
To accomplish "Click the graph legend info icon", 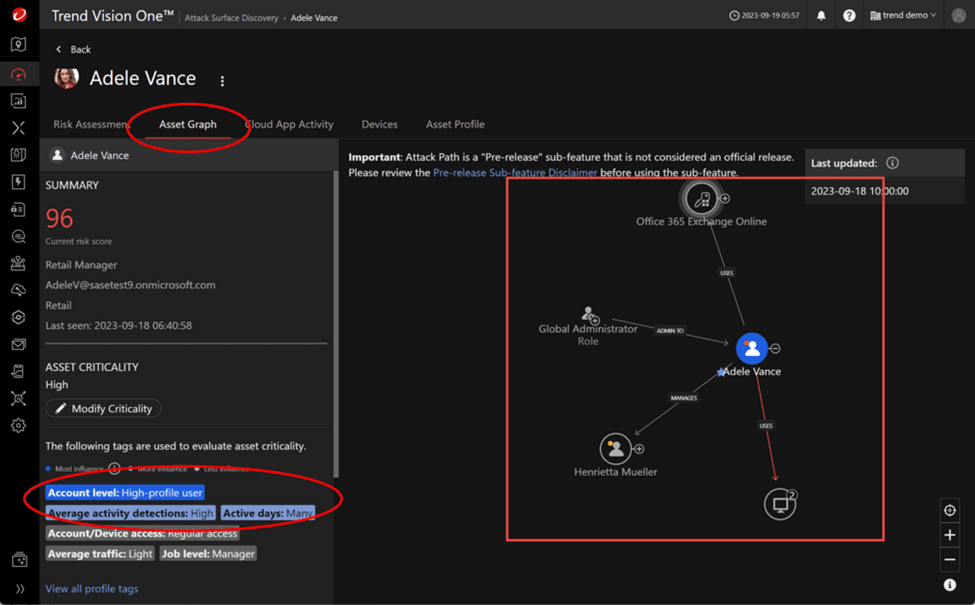I will [950, 585].
